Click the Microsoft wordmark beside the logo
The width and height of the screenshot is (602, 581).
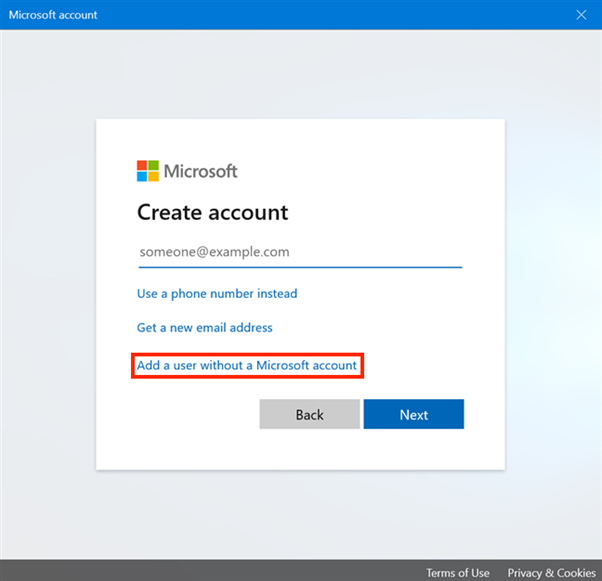(x=200, y=171)
